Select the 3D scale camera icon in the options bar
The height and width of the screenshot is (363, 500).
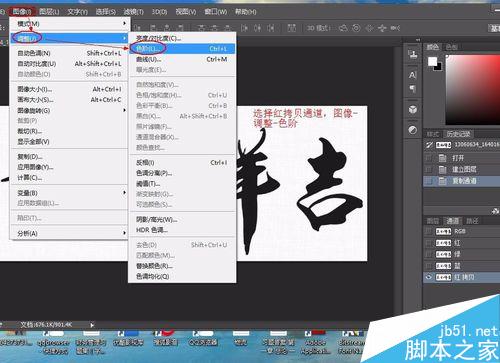tap(395, 28)
